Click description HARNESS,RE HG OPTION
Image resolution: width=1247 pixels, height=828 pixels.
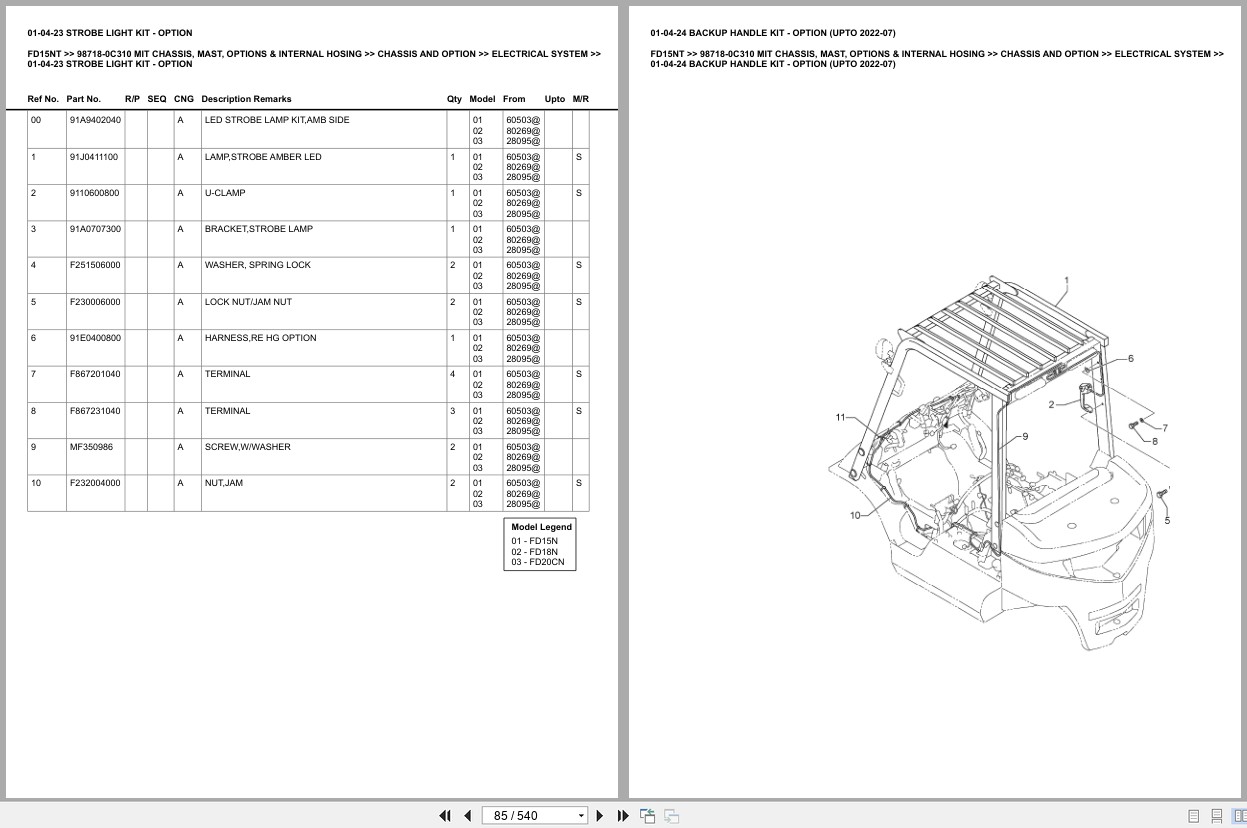tap(260, 338)
